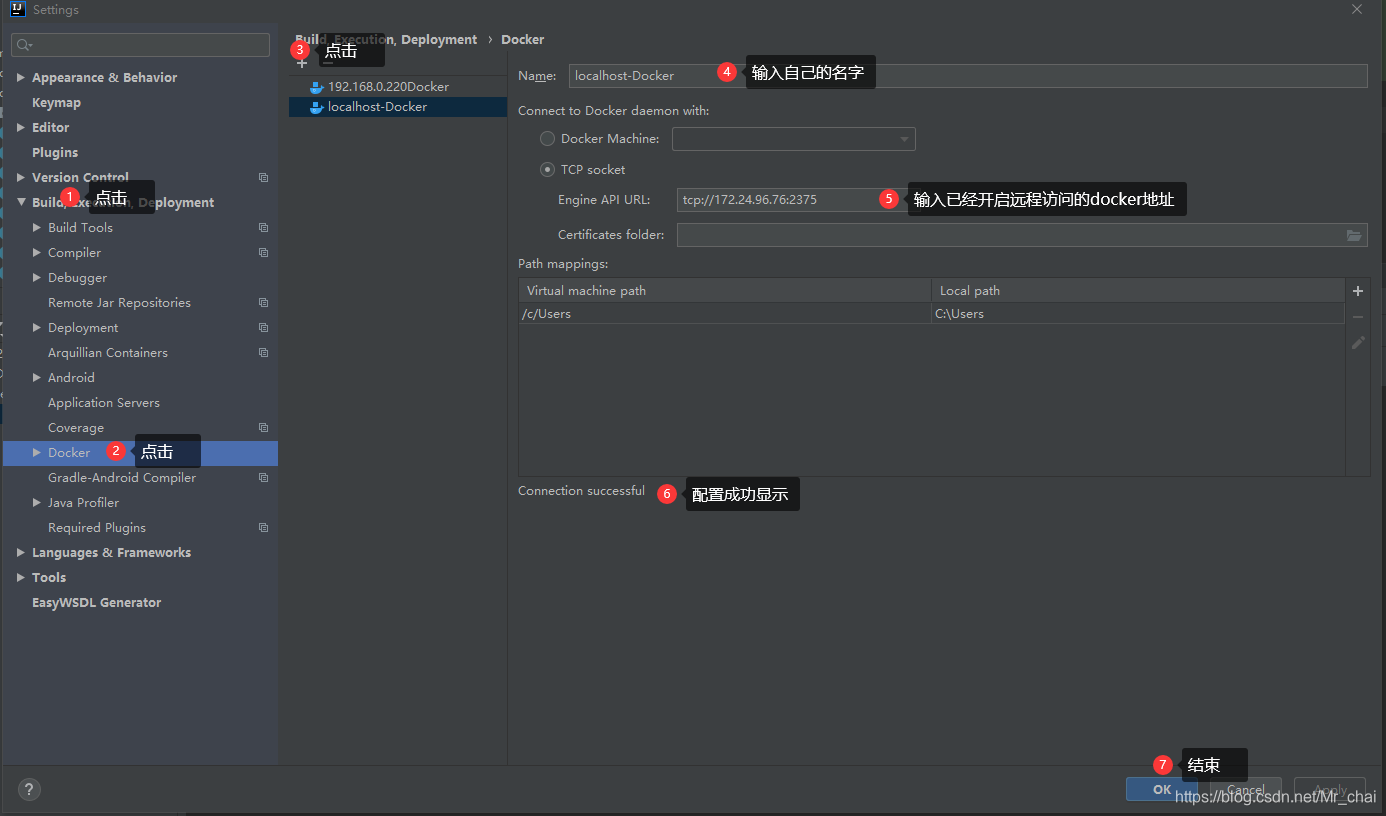Click project-level icon next to Remote Jar Repositories
This screenshot has width=1386, height=816.
coord(264,303)
